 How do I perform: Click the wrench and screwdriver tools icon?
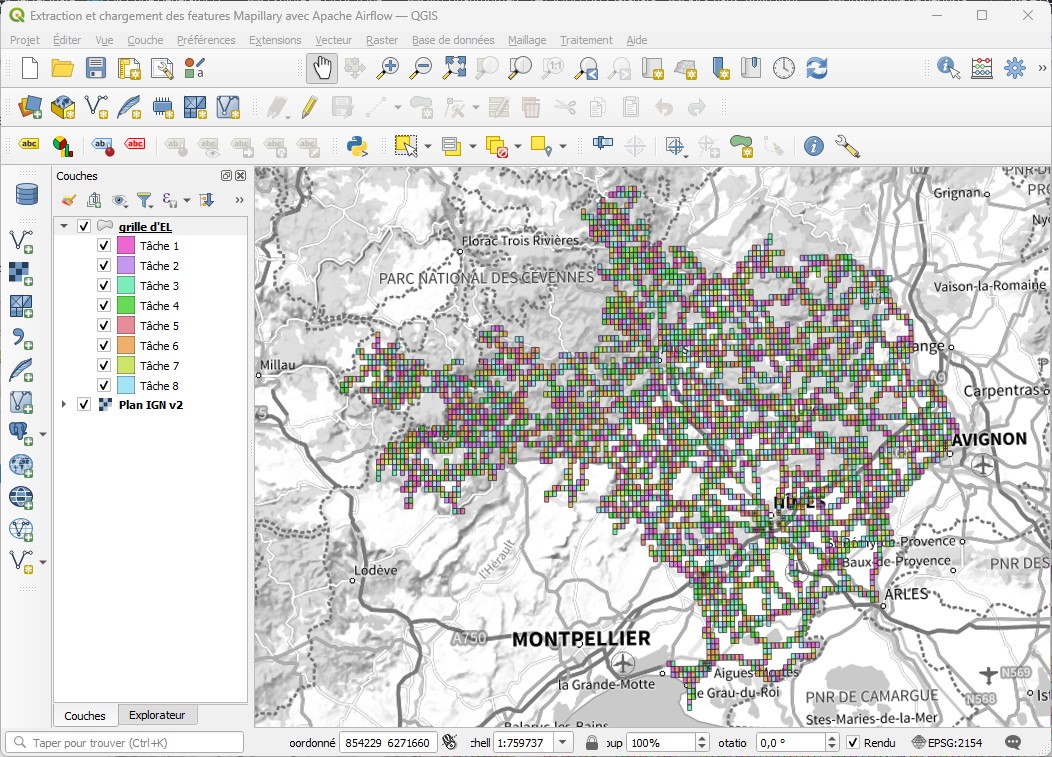pos(847,146)
